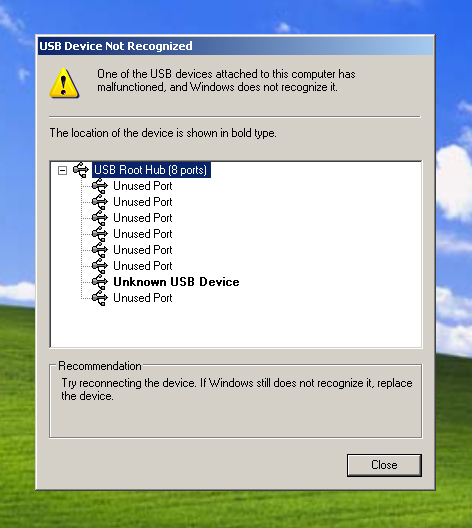Select the first Unused Port label
This screenshot has height=528, width=472.
click(143, 186)
